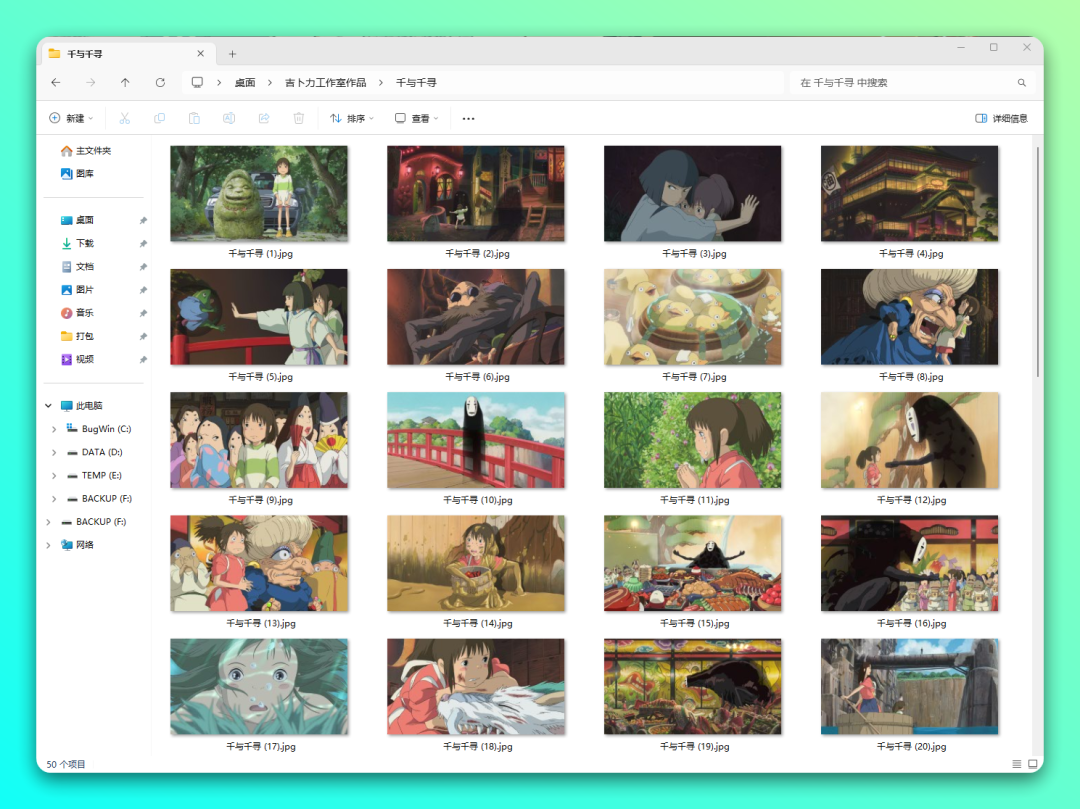Image resolution: width=1080 pixels, height=809 pixels.
Task: Collapse the 此电脑 tree node
Action: [48, 406]
